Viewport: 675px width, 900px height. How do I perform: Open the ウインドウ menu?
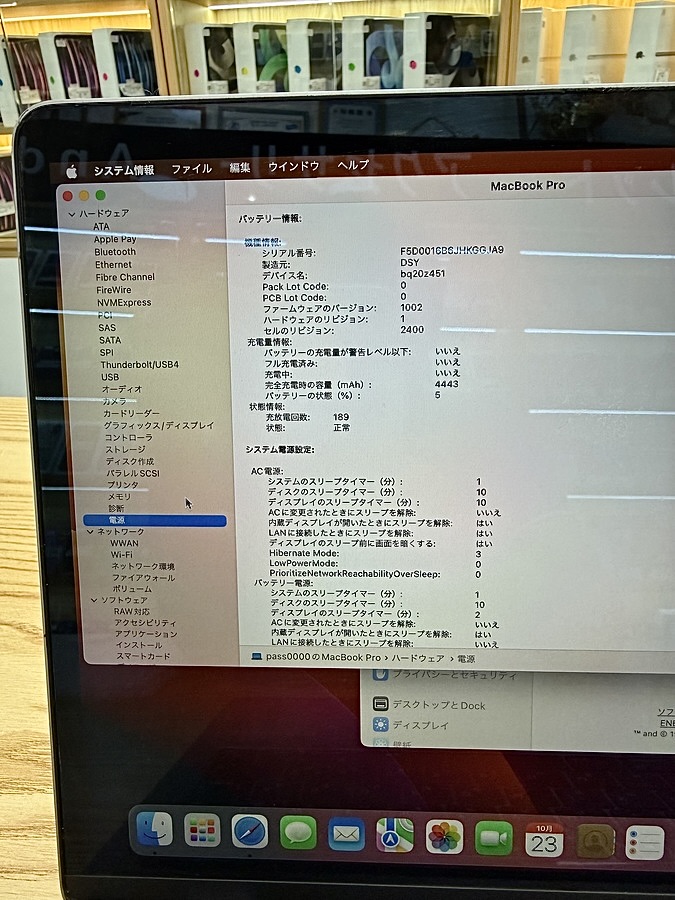294,166
